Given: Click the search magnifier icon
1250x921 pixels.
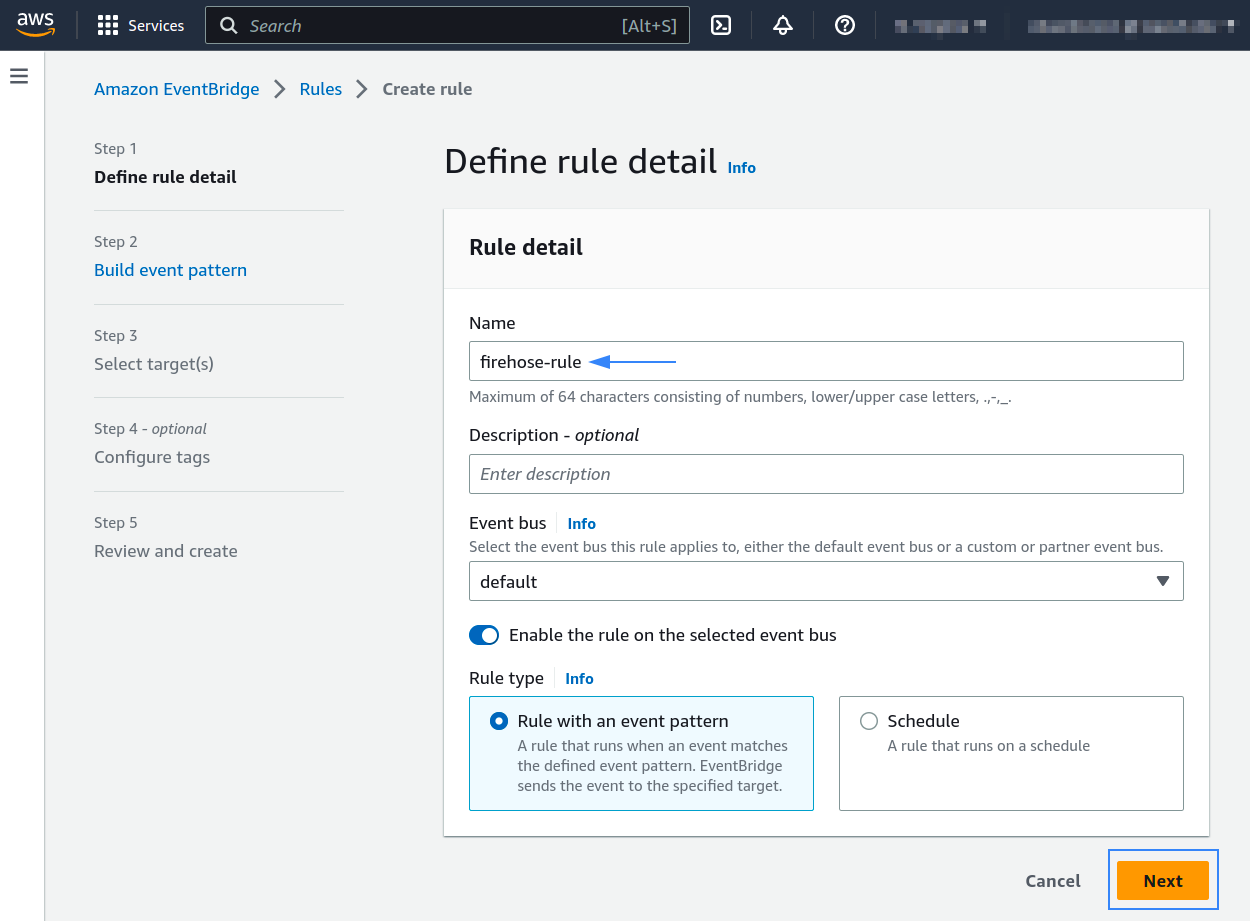Looking at the screenshot, I should [x=229, y=26].
